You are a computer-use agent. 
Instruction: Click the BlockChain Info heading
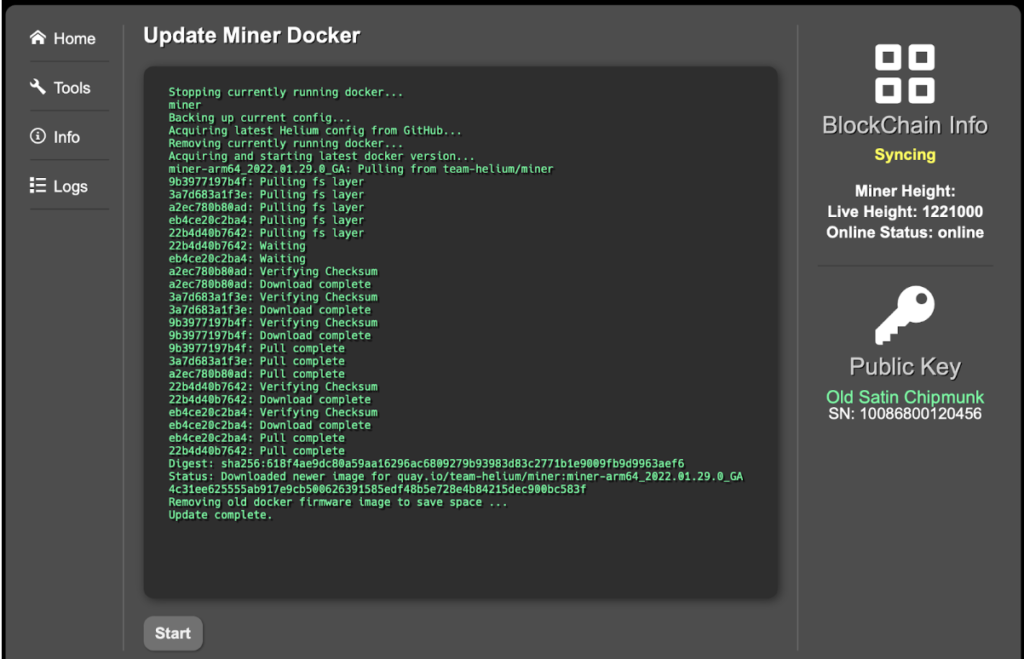904,125
